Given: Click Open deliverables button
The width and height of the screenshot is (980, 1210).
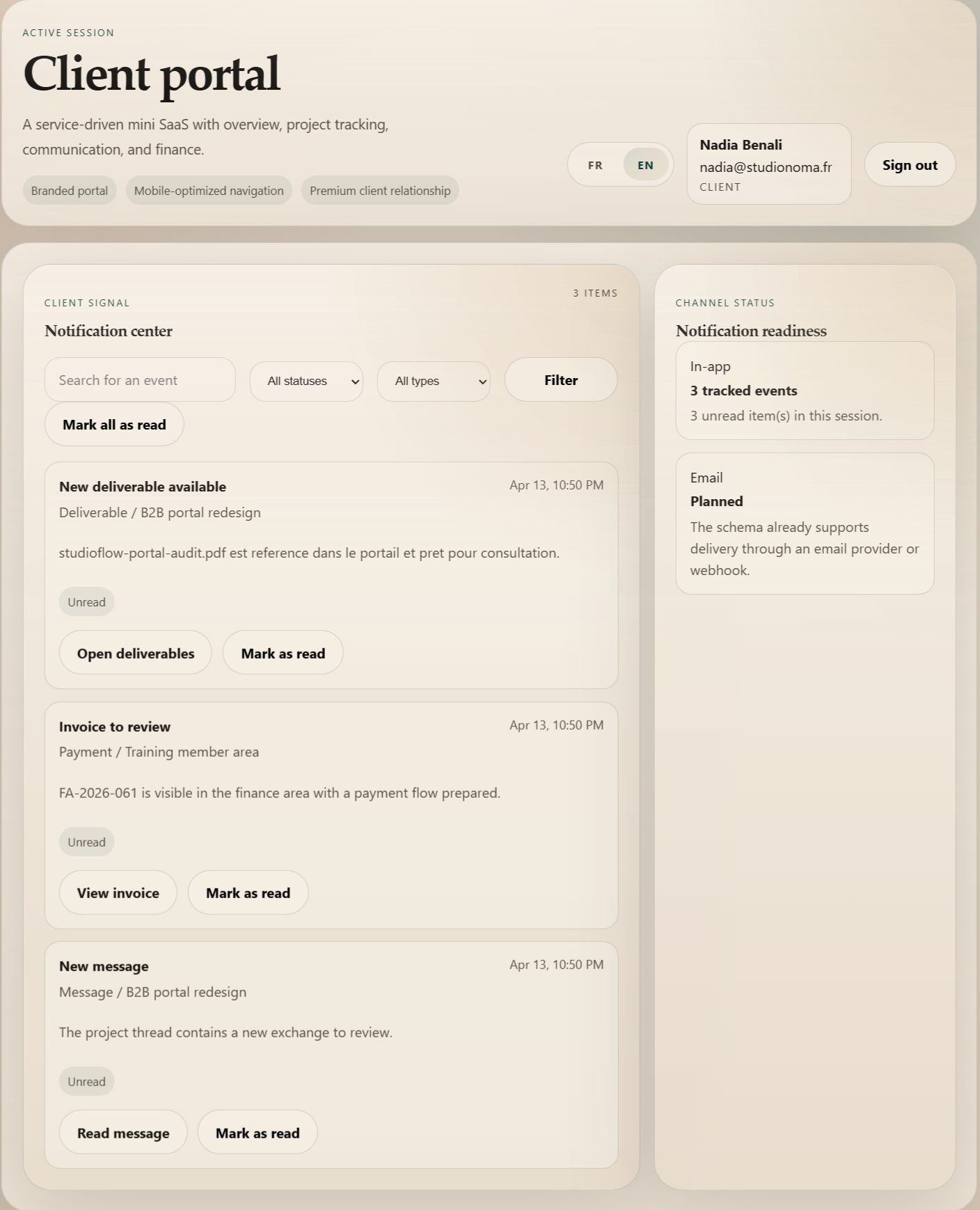Looking at the screenshot, I should coord(136,653).
